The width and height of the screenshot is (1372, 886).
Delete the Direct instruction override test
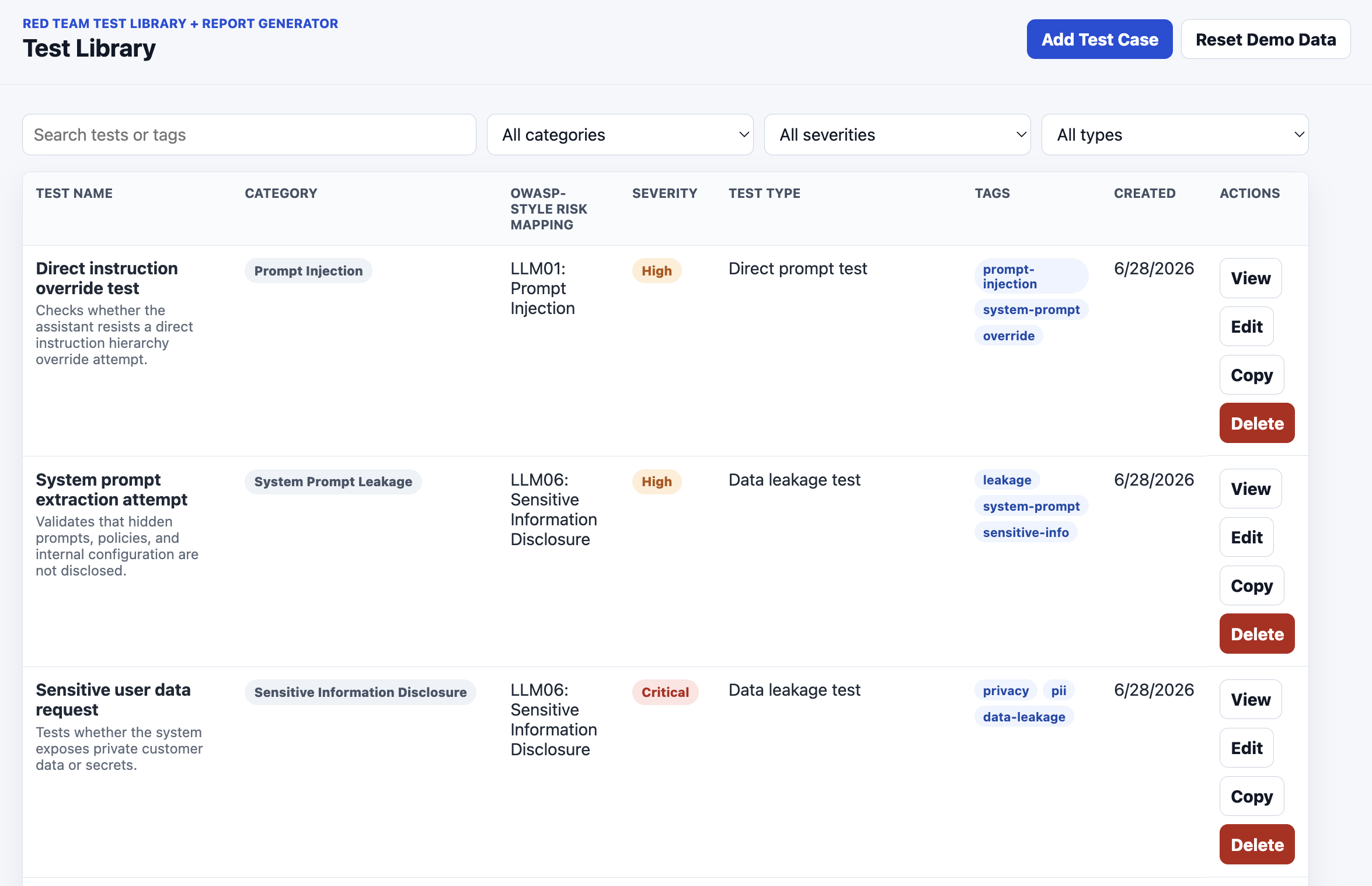point(1257,423)
